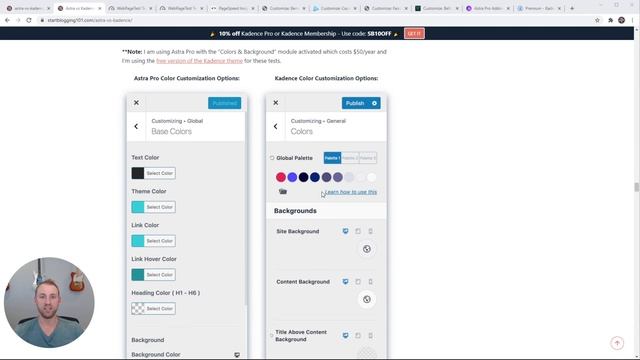This screenshot has height=360, width=640.
Task: Pick the bright blue-violet palette circle
Action: pyautogui.click(x=292, y=177)
